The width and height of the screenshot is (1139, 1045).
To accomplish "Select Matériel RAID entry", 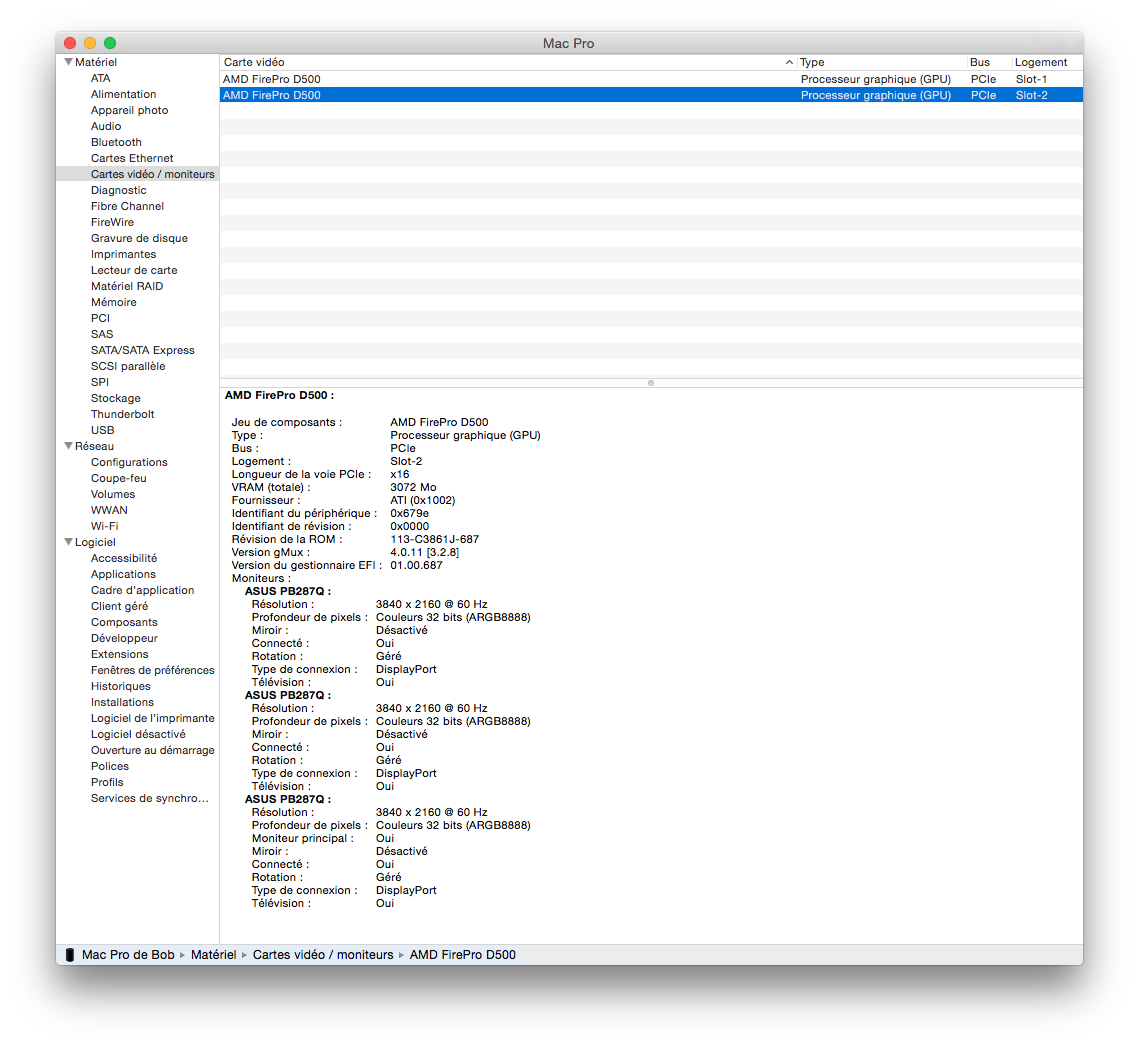I will [127, 286].
